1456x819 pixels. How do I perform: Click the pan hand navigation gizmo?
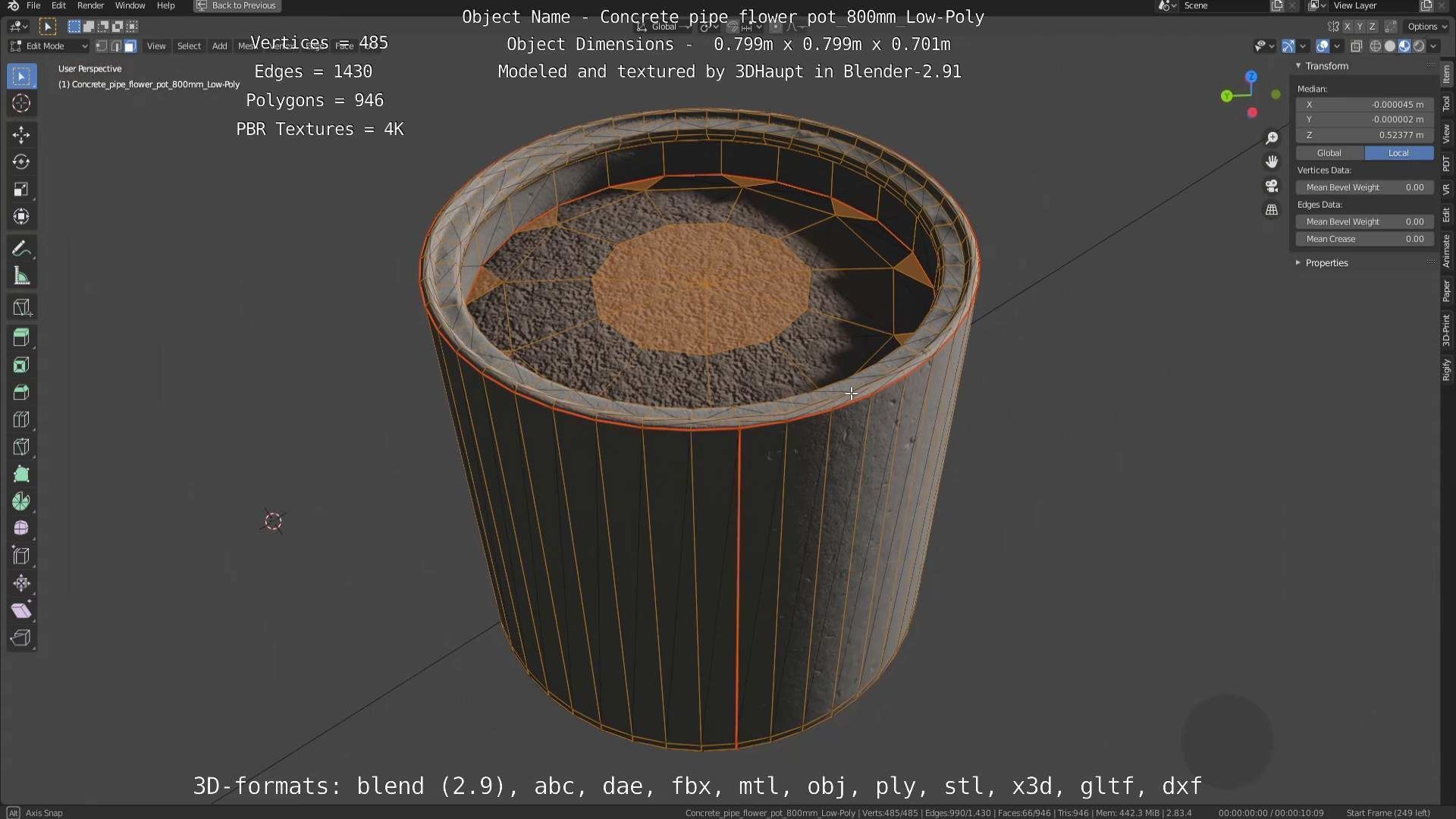point(1272,162)
